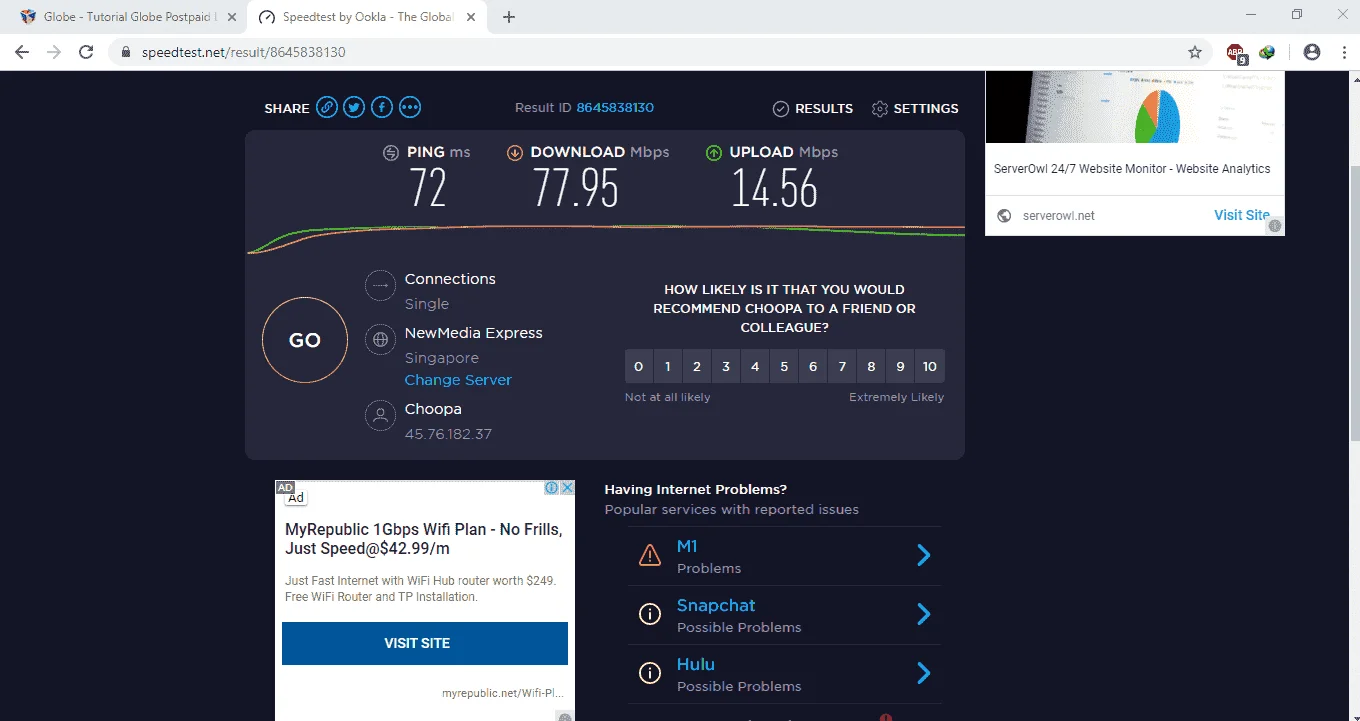
Task: Open the Speedtest Settings
Action: [915, 108]
